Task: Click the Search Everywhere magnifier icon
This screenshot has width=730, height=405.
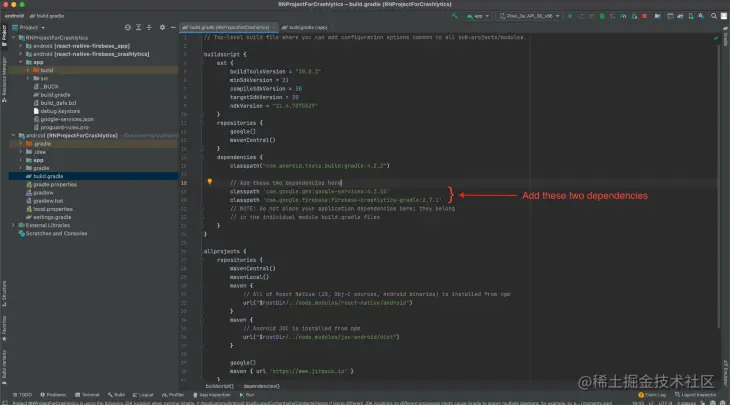Action: click(714, 16)
